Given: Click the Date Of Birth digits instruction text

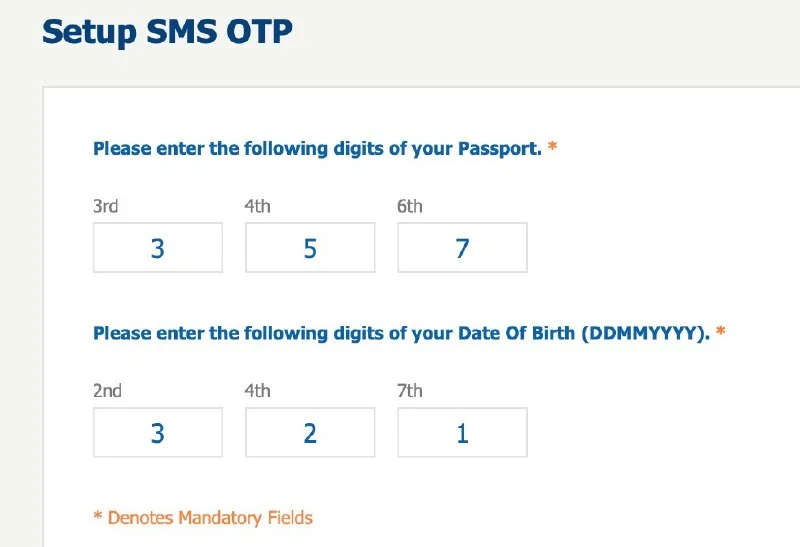Looking at the screenshot, I should pyautogui.click(x=336, y=333).
